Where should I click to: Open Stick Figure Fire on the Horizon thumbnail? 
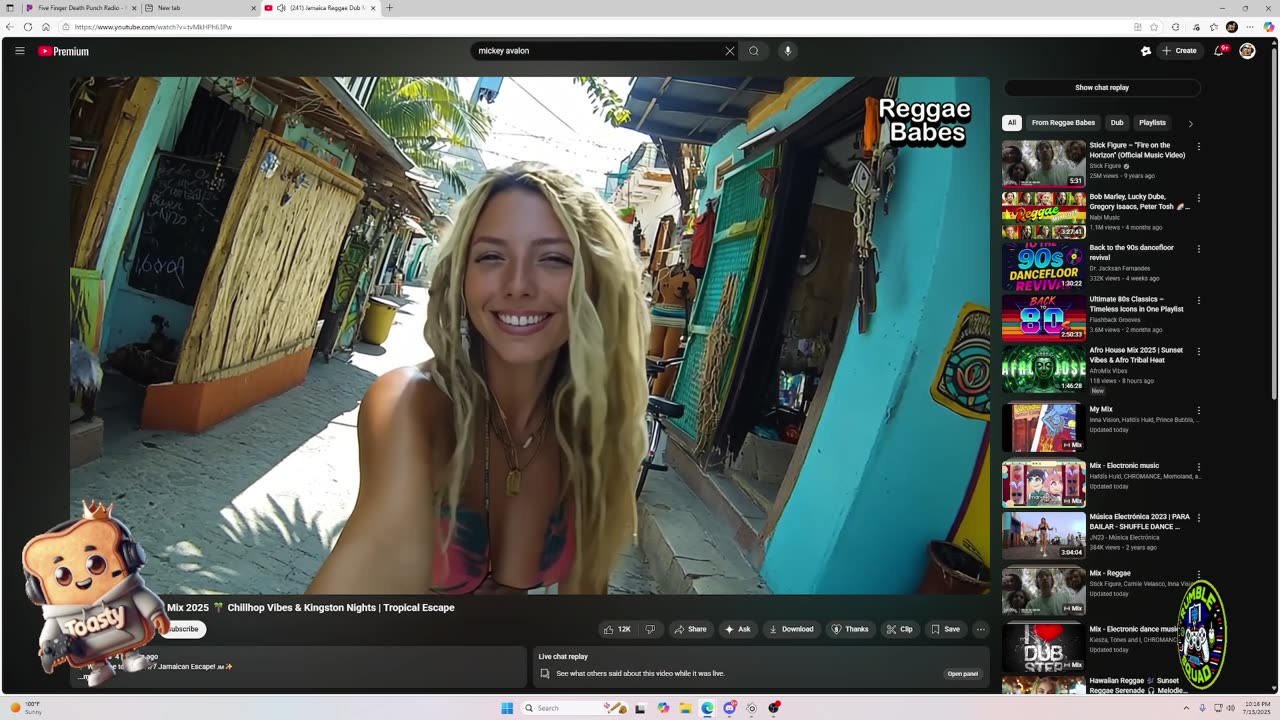1044,164
